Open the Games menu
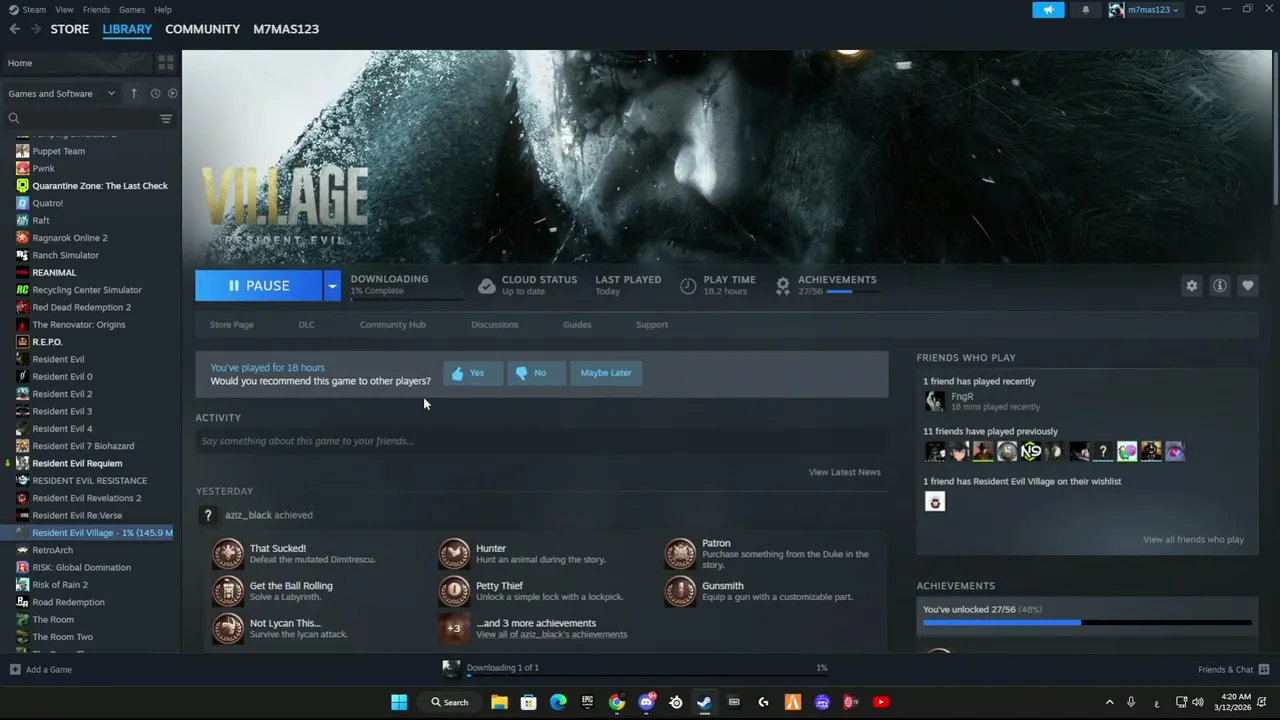 pyautogui.click(x=132, y=9)
